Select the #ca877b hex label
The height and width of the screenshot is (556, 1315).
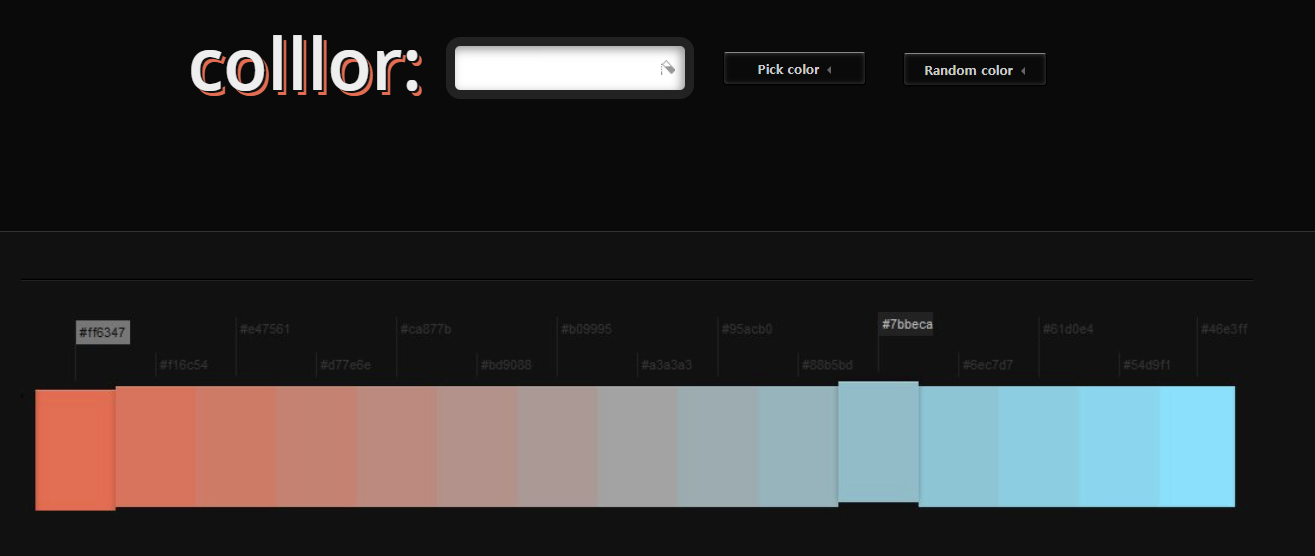(426, 329)
